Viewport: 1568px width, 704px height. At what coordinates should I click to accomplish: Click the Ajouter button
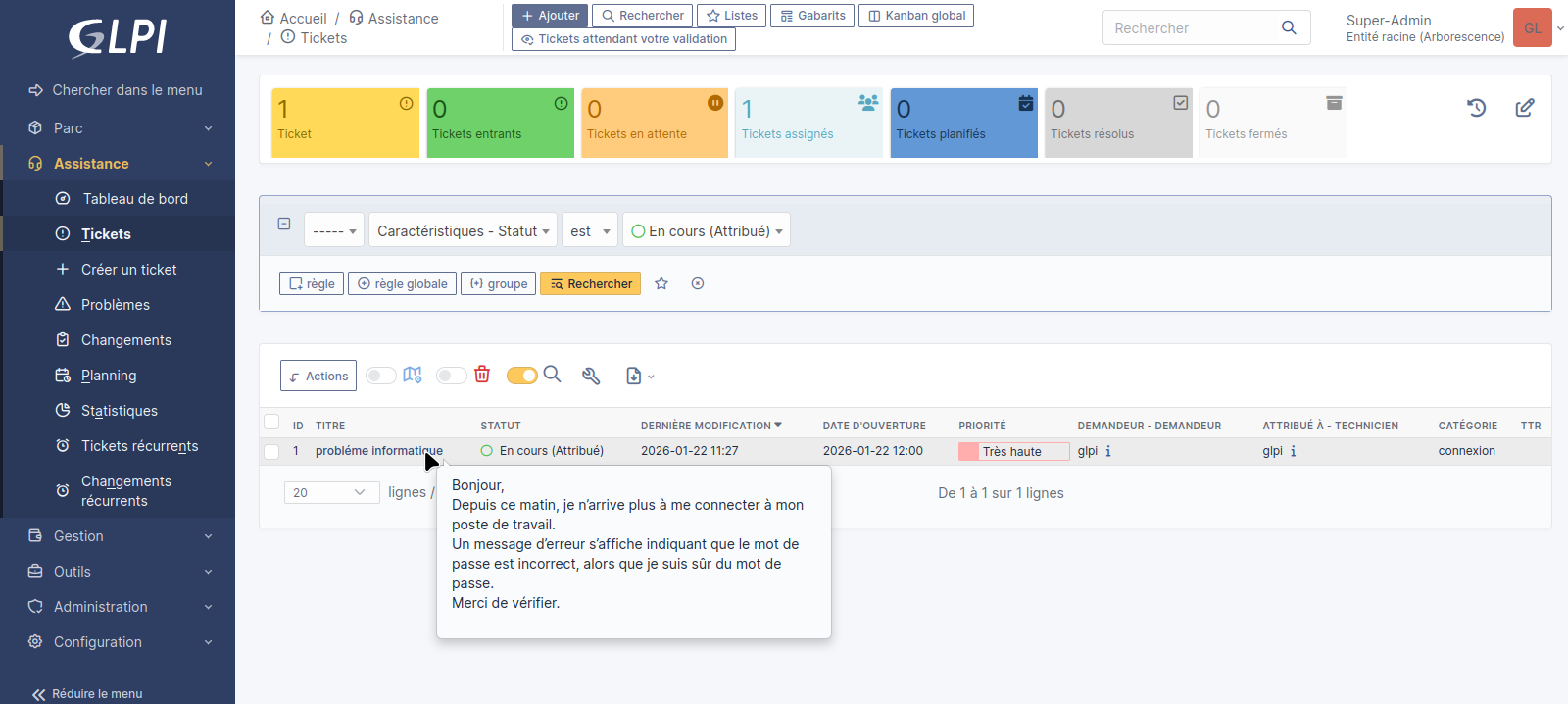pos(550,16)
